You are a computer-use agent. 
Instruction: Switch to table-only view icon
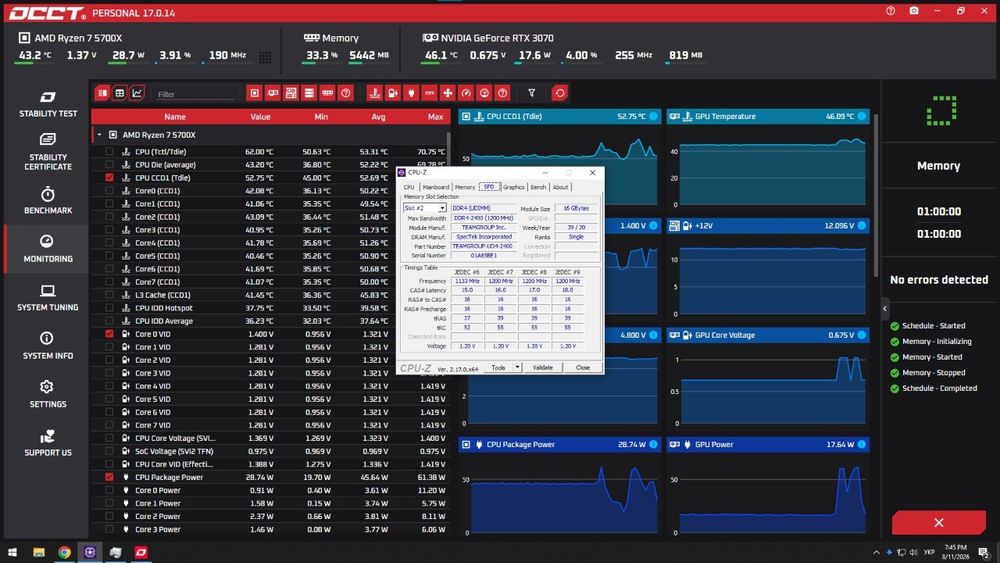click(x=119, y=93)
